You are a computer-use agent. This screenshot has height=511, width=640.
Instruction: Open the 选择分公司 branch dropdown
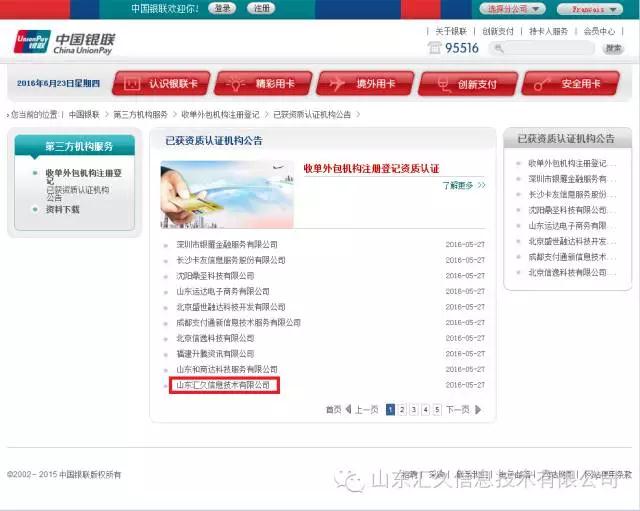point(513,9)
